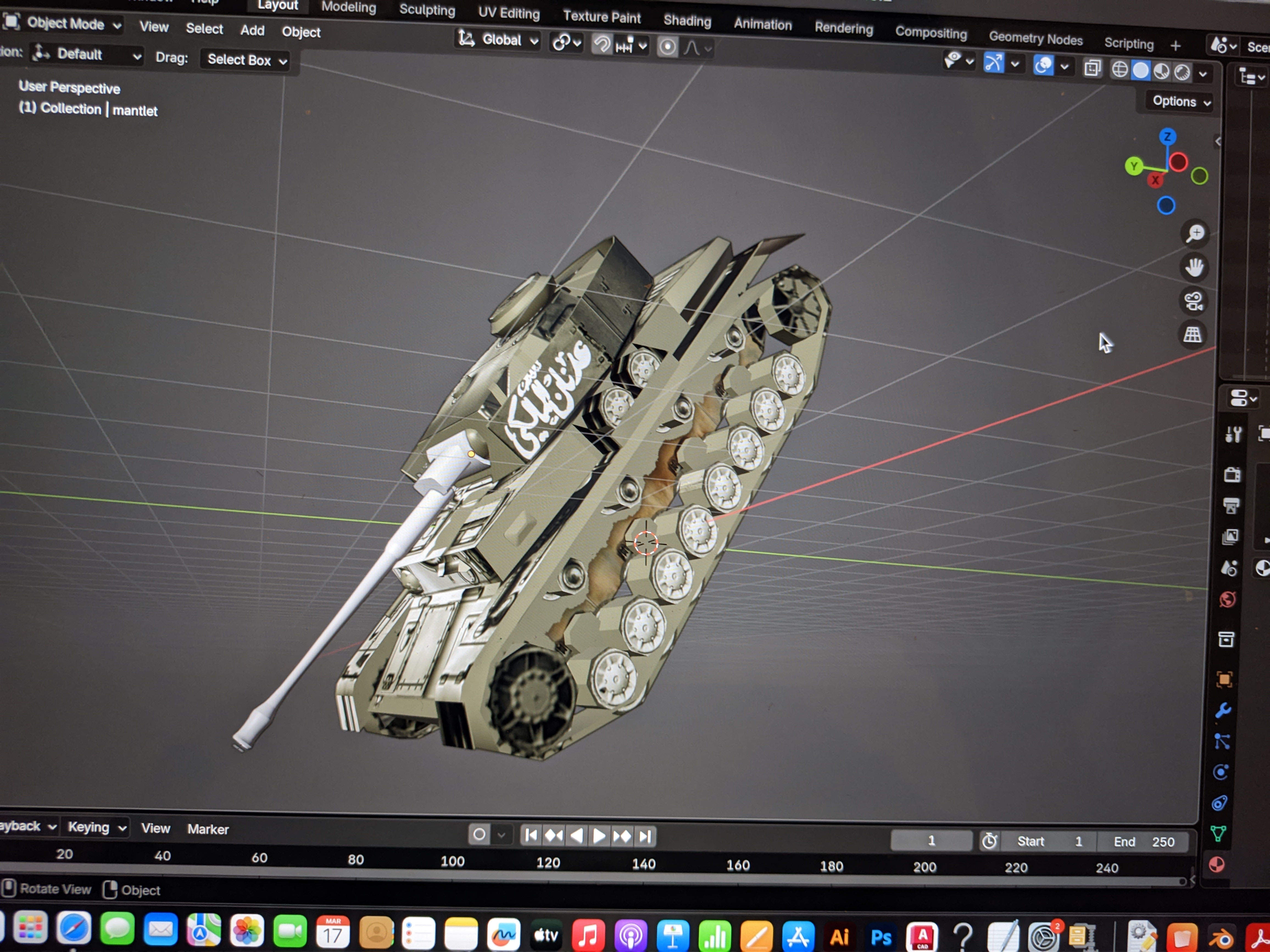Viewport: 1270px width, 952px height.
Task: Play the animation in reverse
Action: click(x=576, y=836)
